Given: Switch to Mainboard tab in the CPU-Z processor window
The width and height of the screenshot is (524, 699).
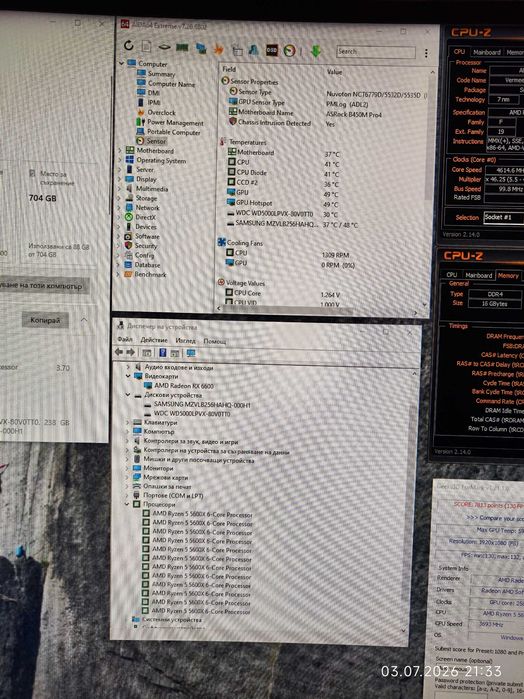Looking at the screenshot, I should tap(487, 52).
